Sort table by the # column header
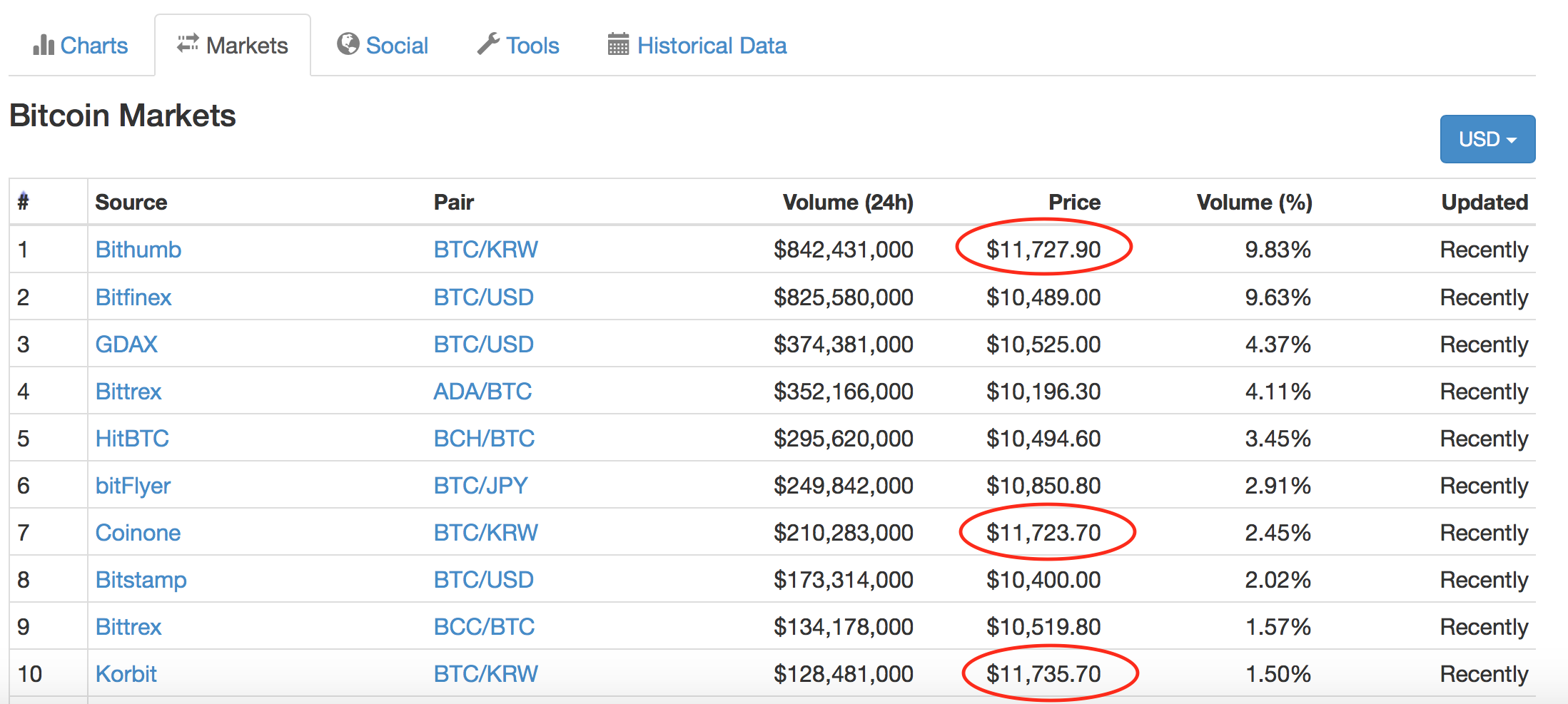 click(24, 202)
